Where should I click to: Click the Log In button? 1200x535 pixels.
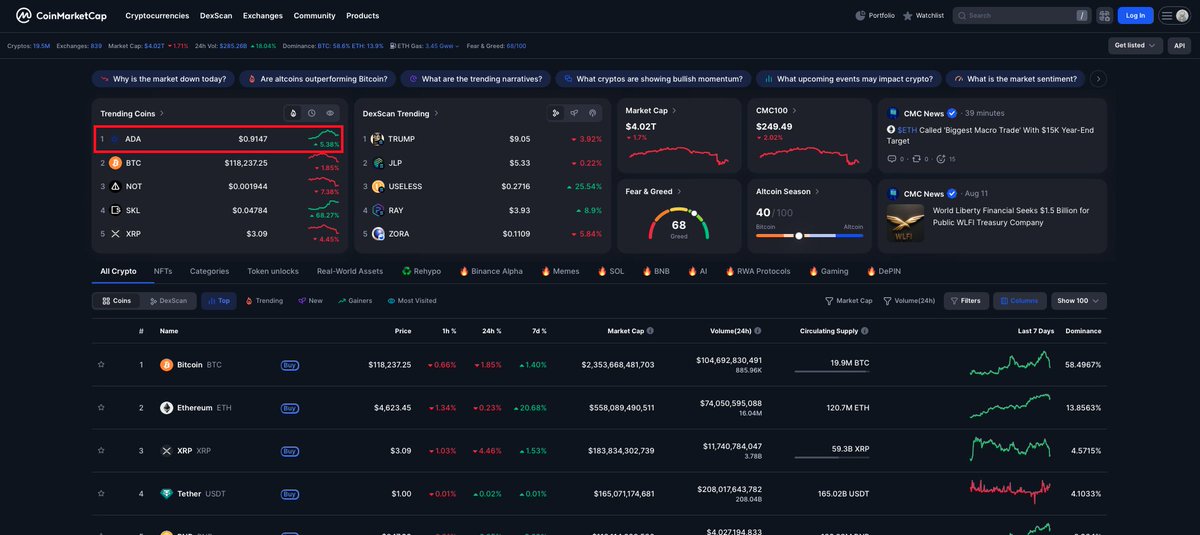(x=1135, y=16)
